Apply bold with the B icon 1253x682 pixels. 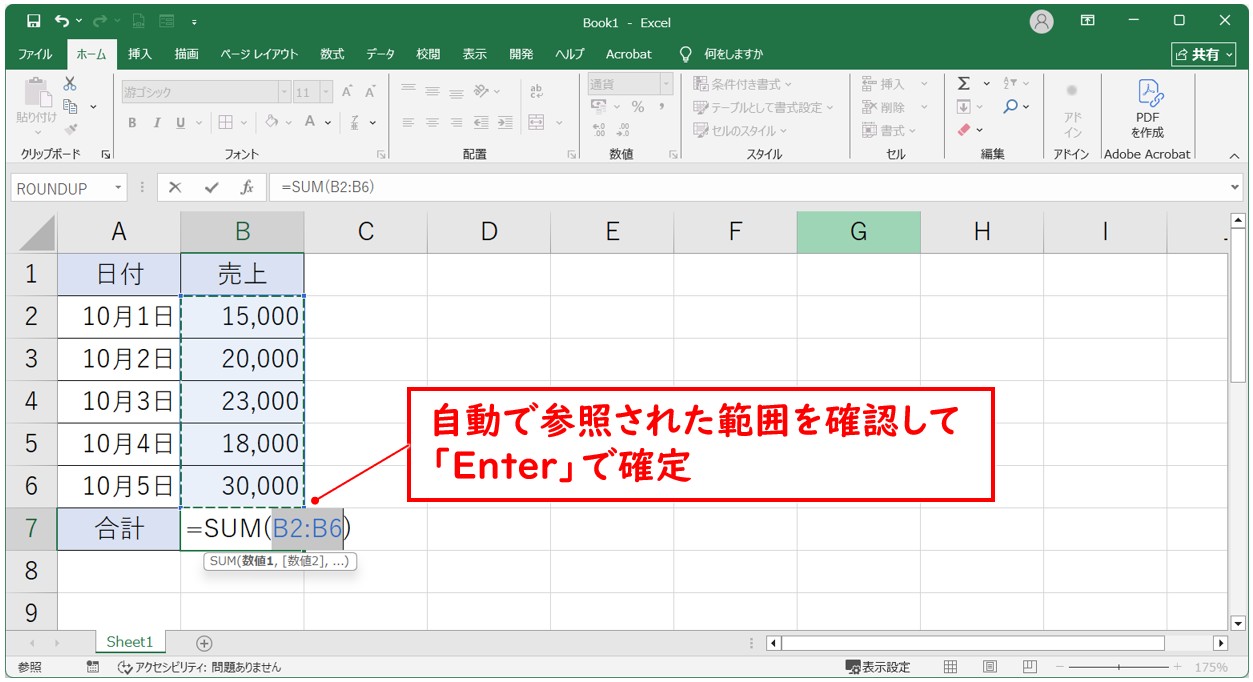[x=131, y=122]
